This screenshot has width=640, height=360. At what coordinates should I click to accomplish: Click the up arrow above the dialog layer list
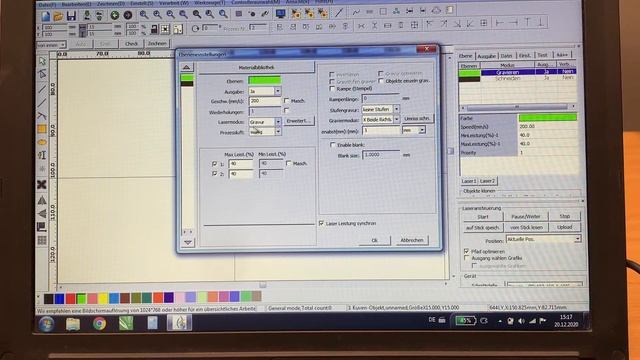pos(187,67)
